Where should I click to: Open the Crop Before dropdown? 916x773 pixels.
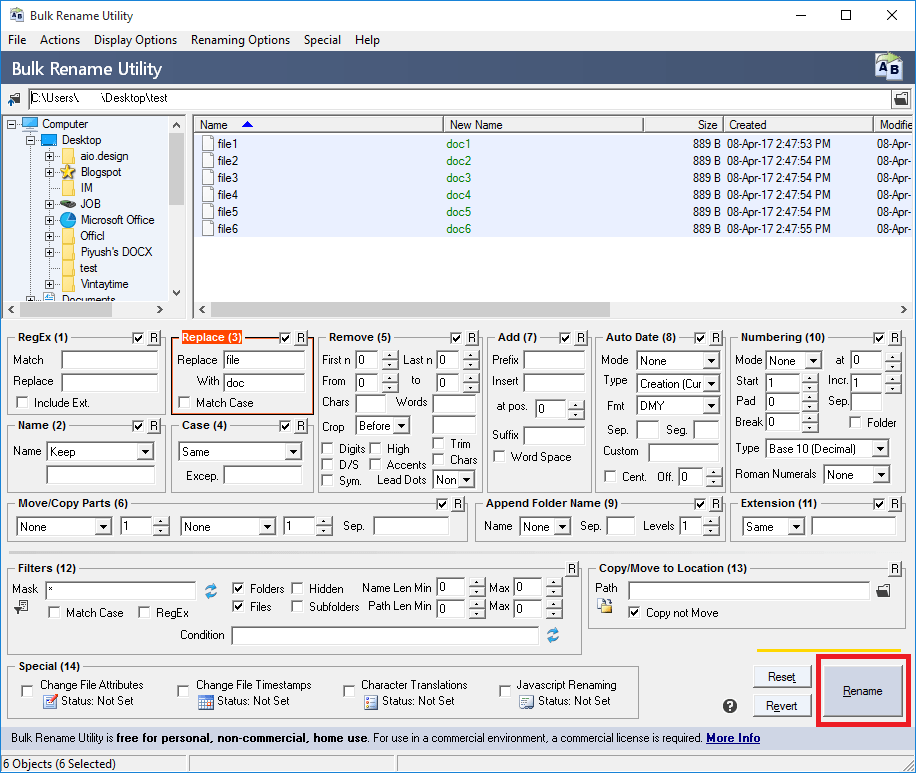pos(401,426)
